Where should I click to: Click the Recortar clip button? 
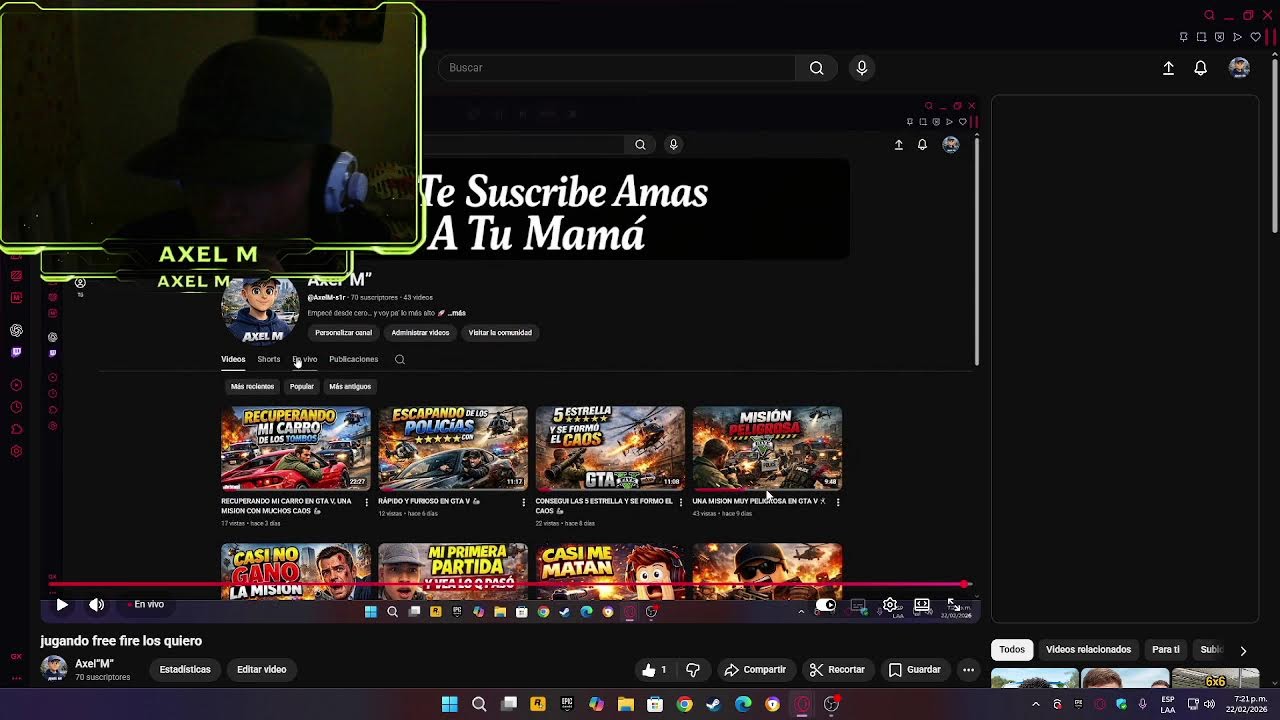click(837, 670)
